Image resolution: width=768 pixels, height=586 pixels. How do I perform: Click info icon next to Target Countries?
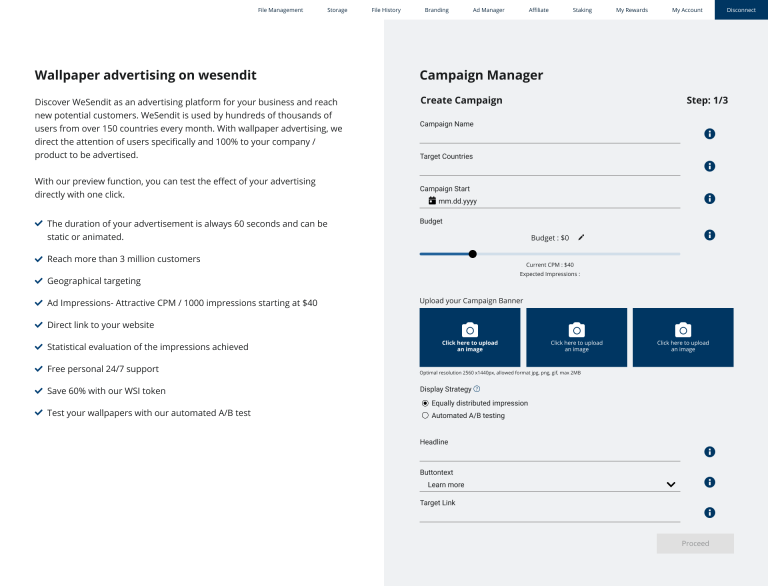point(709,166)
